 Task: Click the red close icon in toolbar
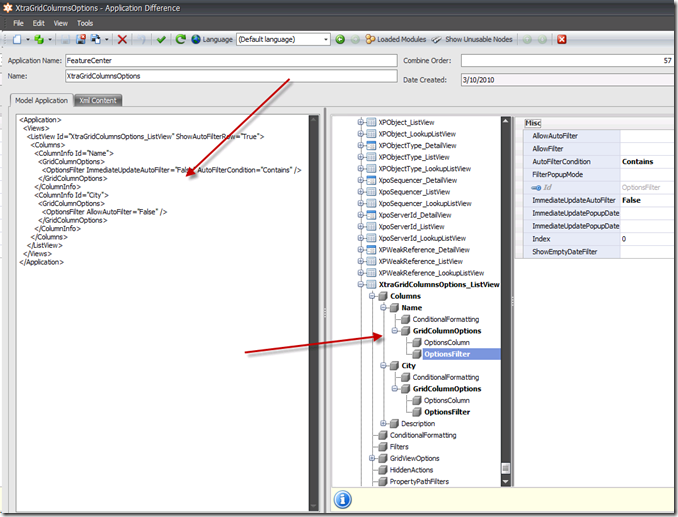point(562,39)
